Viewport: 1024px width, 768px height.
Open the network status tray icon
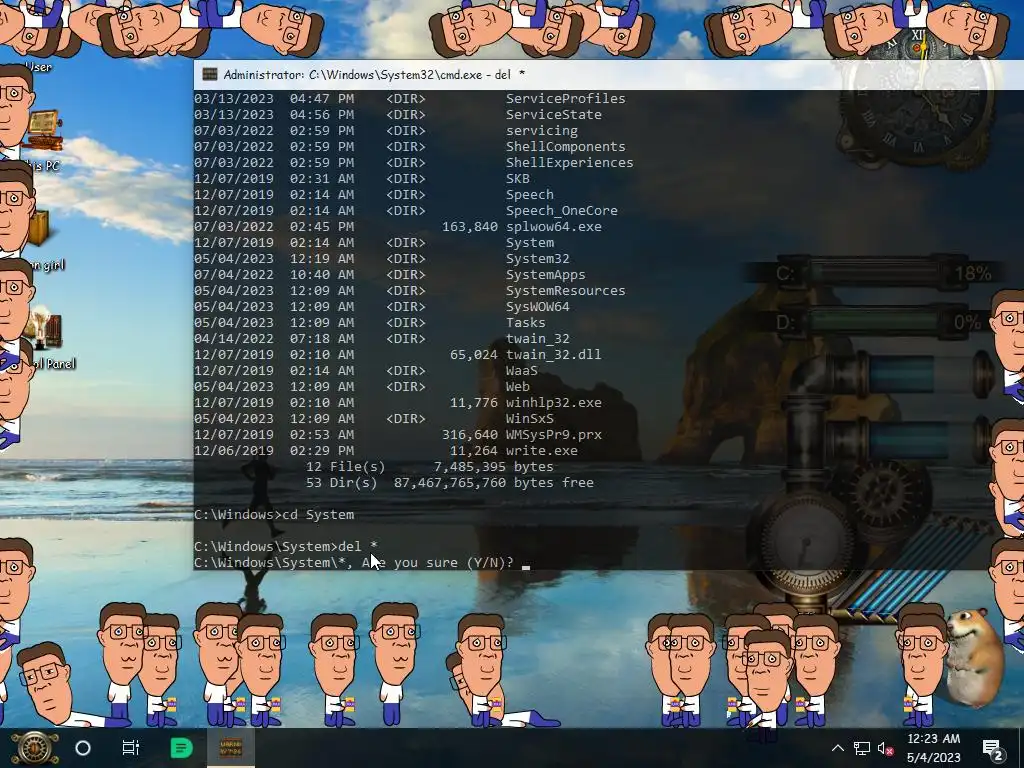click(861, 748)
